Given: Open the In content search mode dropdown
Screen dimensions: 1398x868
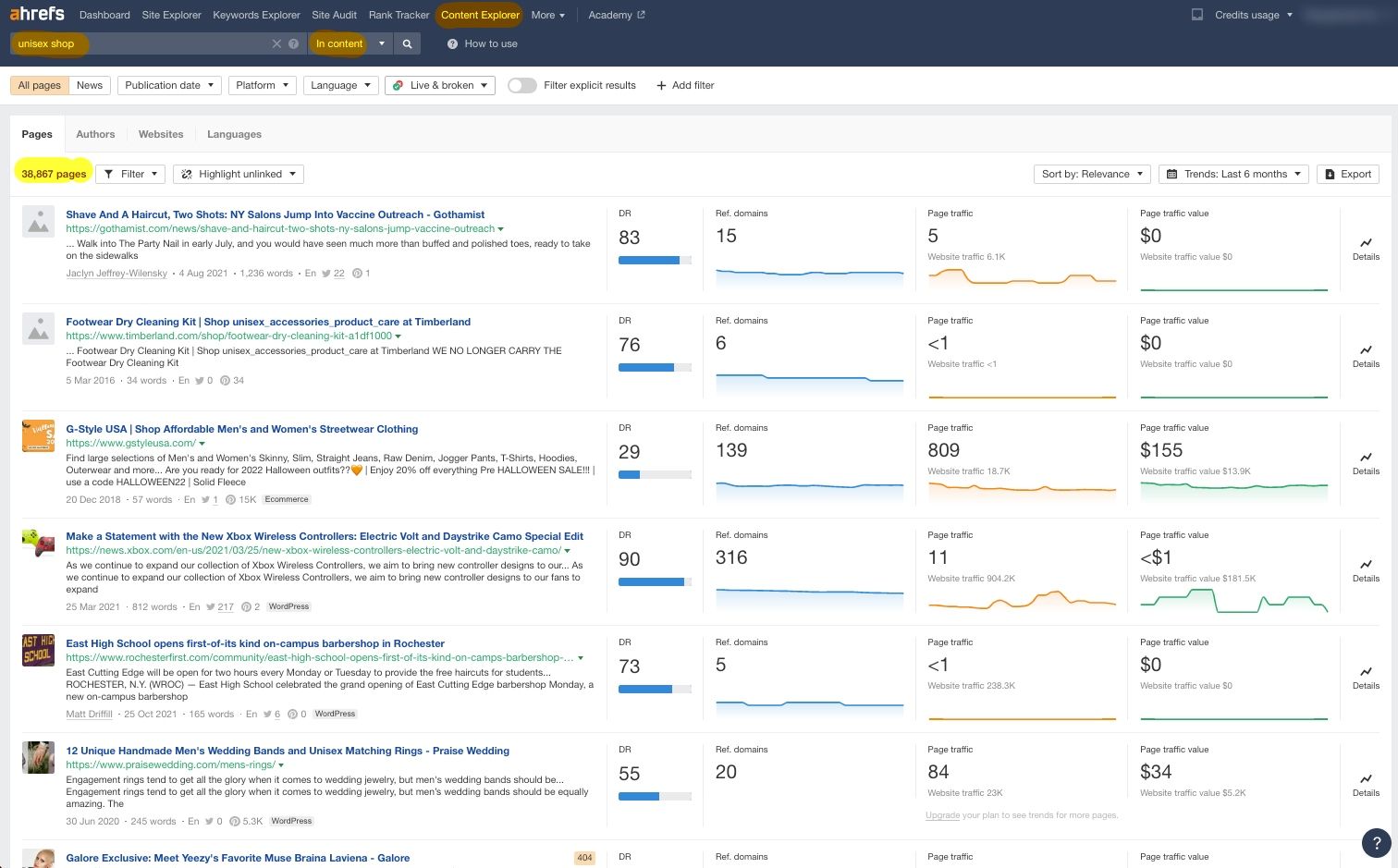Looking at the screenshot, I should point(350,43).
